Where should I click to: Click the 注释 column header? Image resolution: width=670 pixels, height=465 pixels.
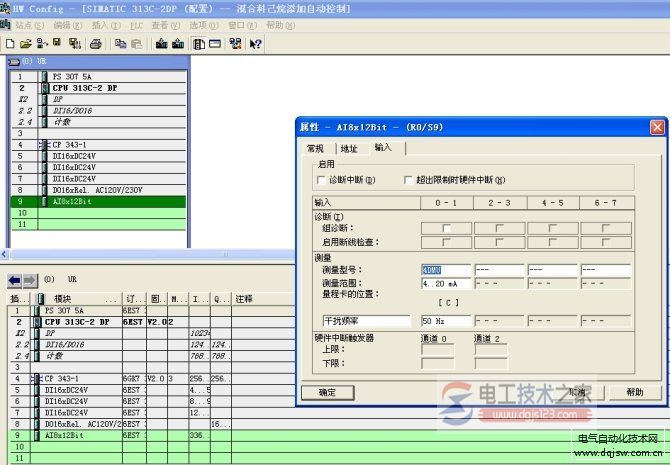pyautogui.click(x=244, y=299)
